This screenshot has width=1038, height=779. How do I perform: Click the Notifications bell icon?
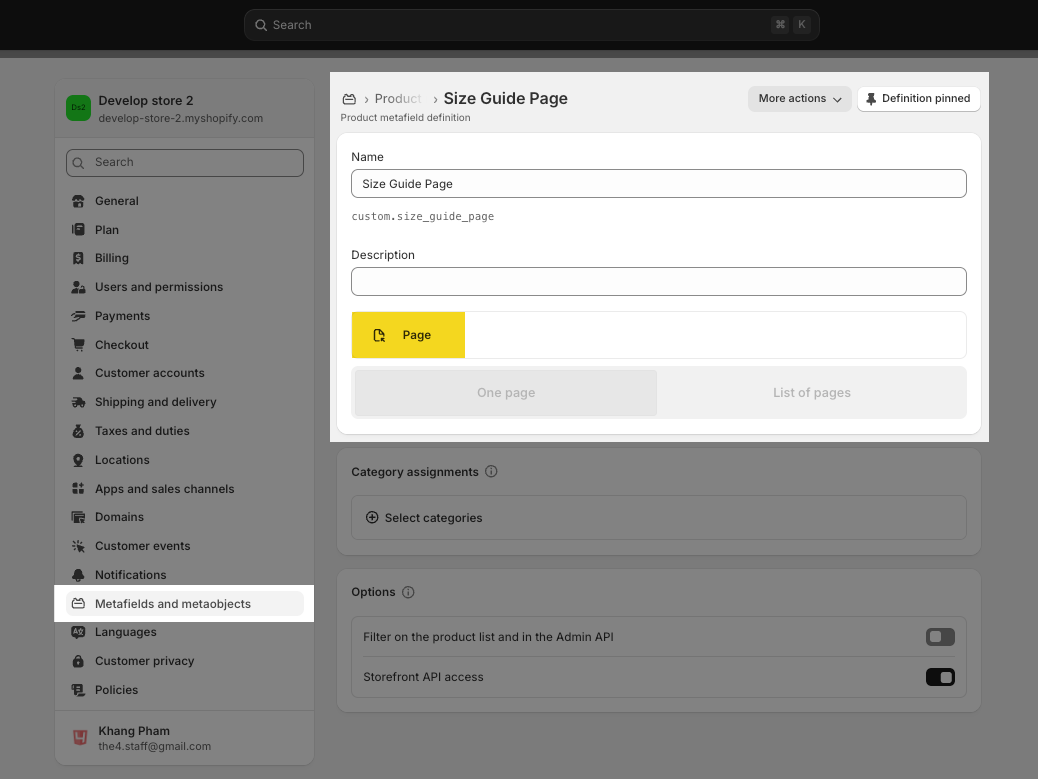pyautogui.click(x=78, y=575)
